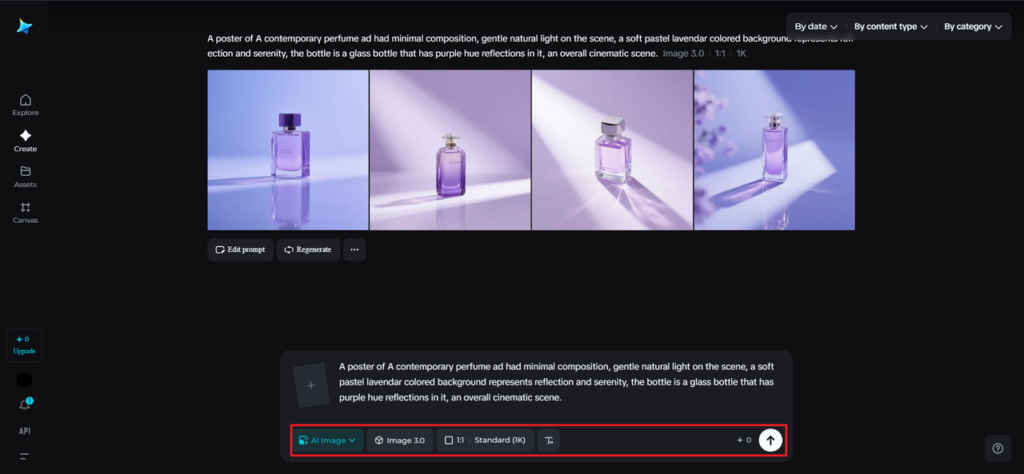Expand the sidebar menu lines icon
This screenshot has height=474, width=1024.
[x=25, y=456]
